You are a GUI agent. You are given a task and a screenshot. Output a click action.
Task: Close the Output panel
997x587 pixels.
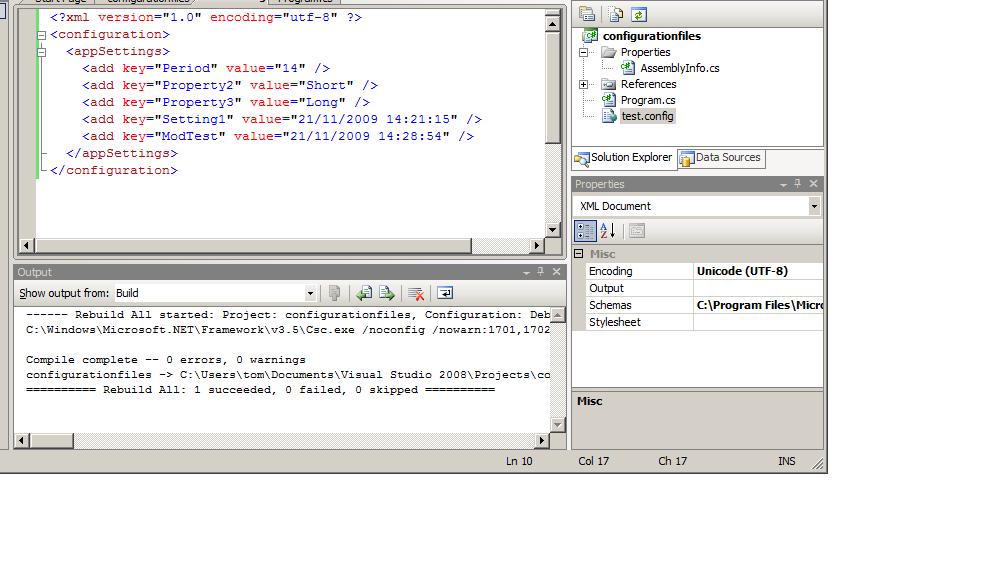click(556, 272)
